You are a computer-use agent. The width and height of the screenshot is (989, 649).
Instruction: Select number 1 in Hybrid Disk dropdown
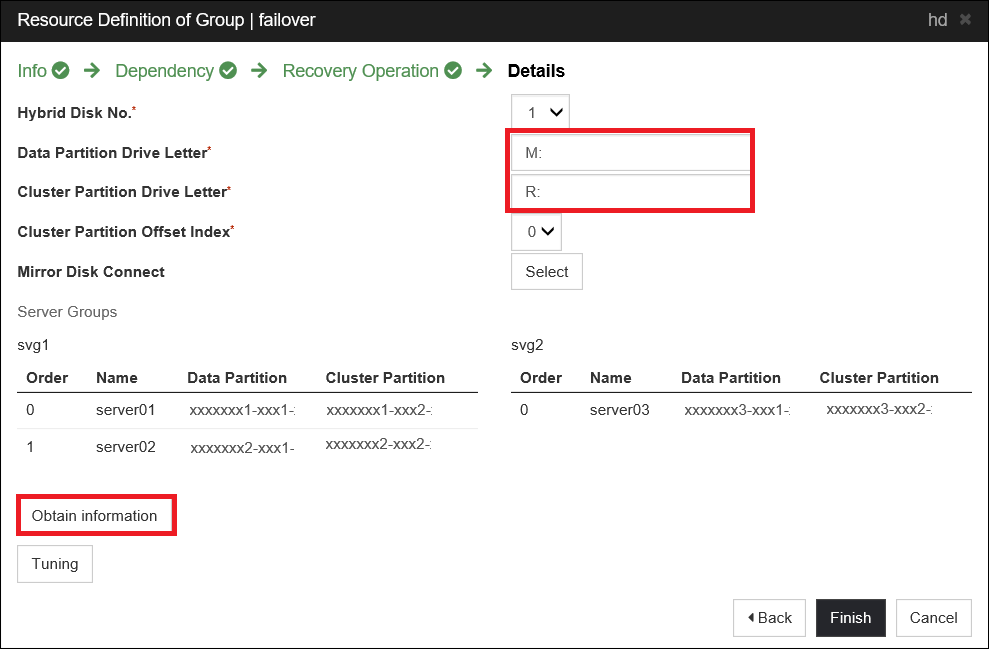539,111
